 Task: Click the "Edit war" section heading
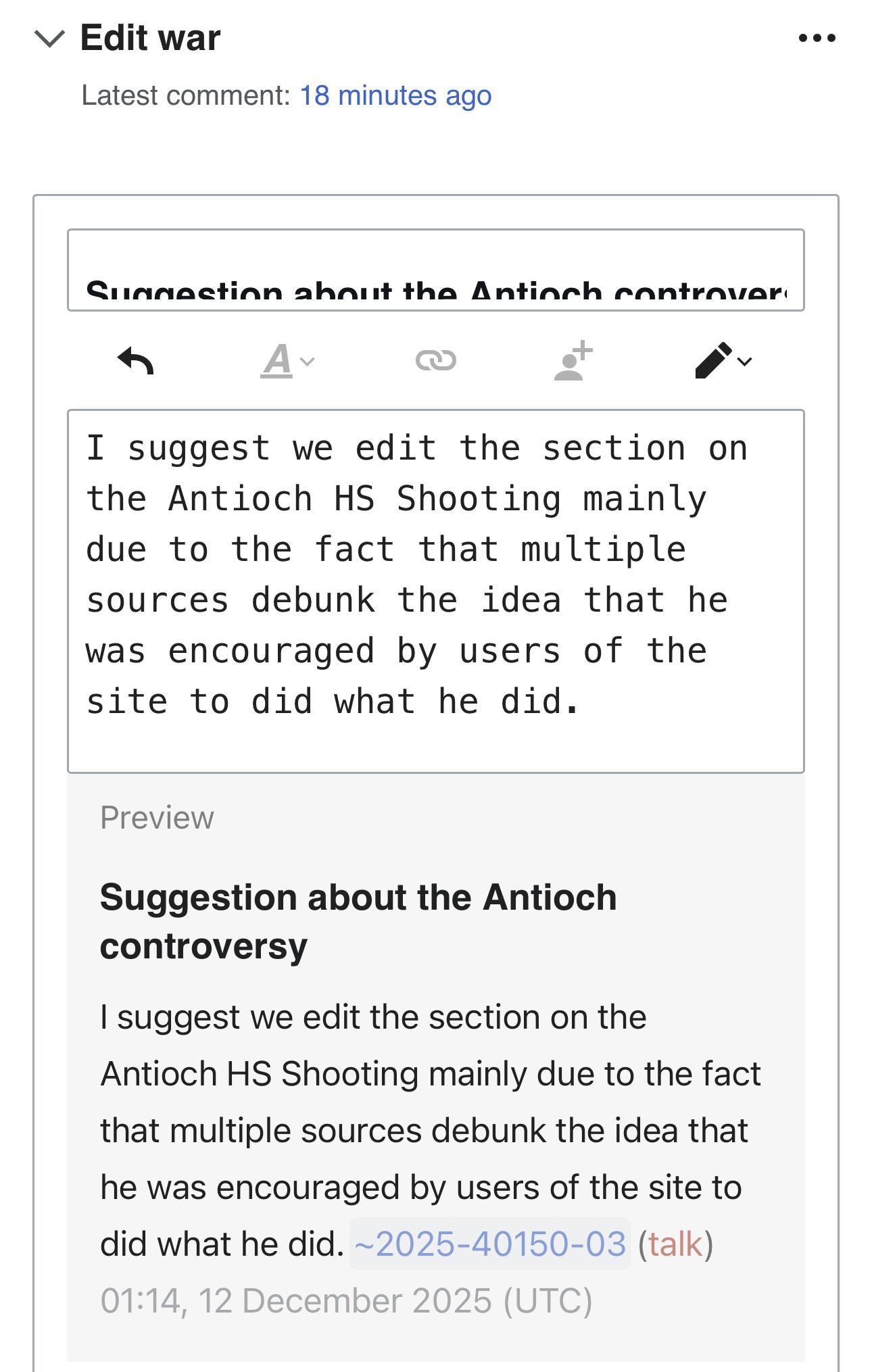click(150, 37)
